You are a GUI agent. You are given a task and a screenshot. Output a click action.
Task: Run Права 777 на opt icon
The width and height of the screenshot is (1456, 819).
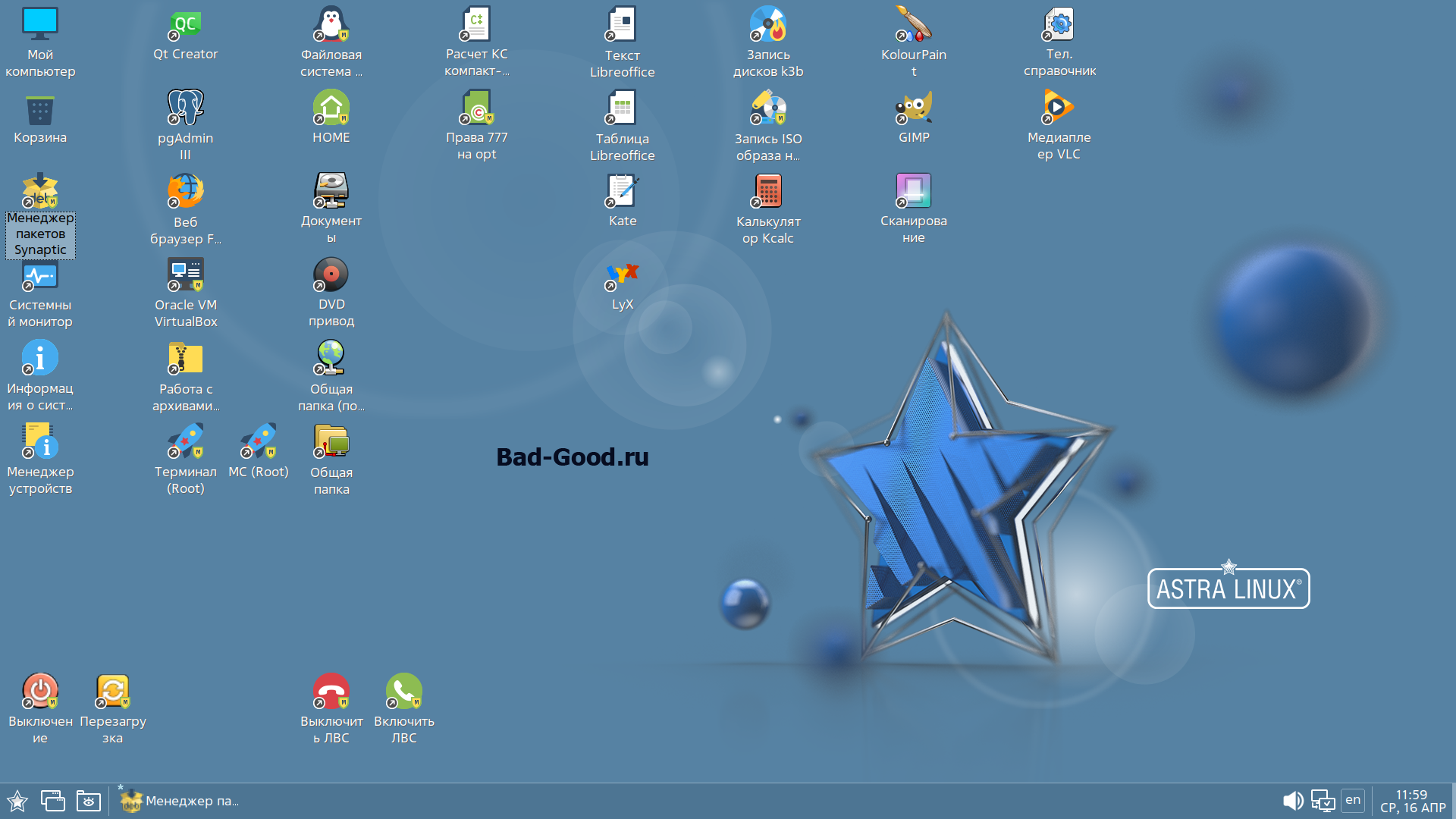point(477,108)
